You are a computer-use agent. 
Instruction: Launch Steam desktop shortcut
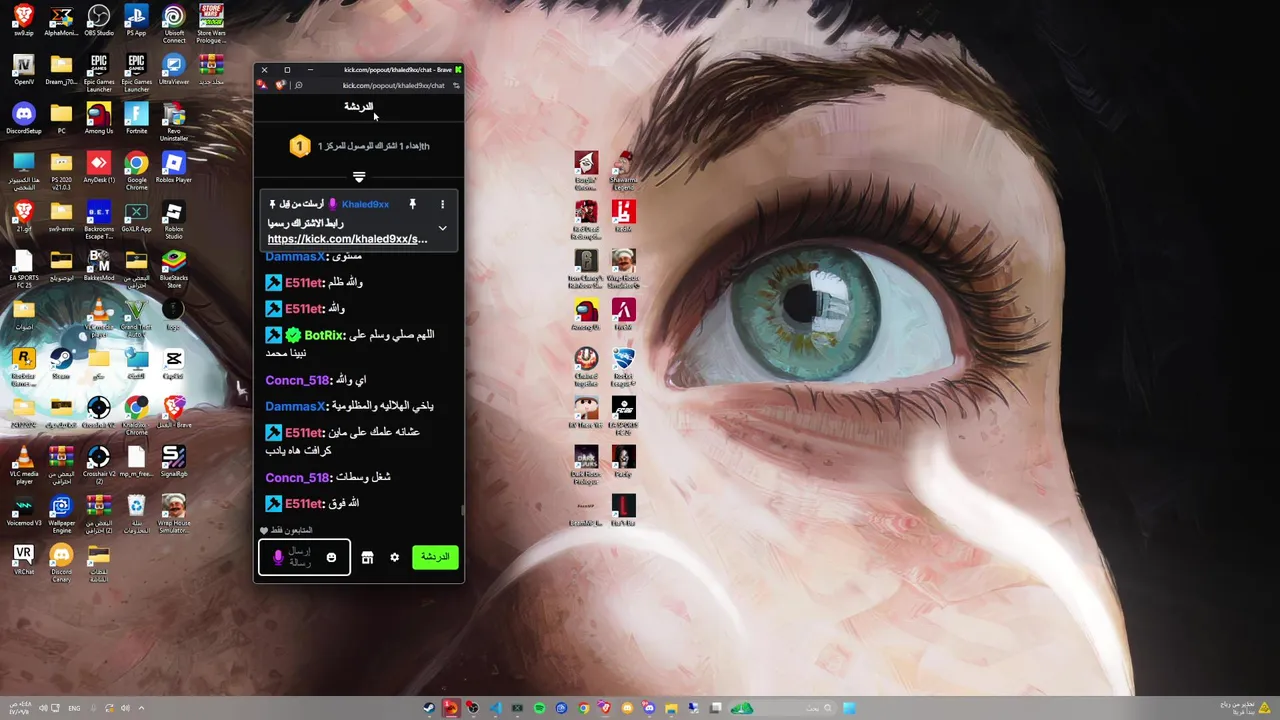coord(61,364)
